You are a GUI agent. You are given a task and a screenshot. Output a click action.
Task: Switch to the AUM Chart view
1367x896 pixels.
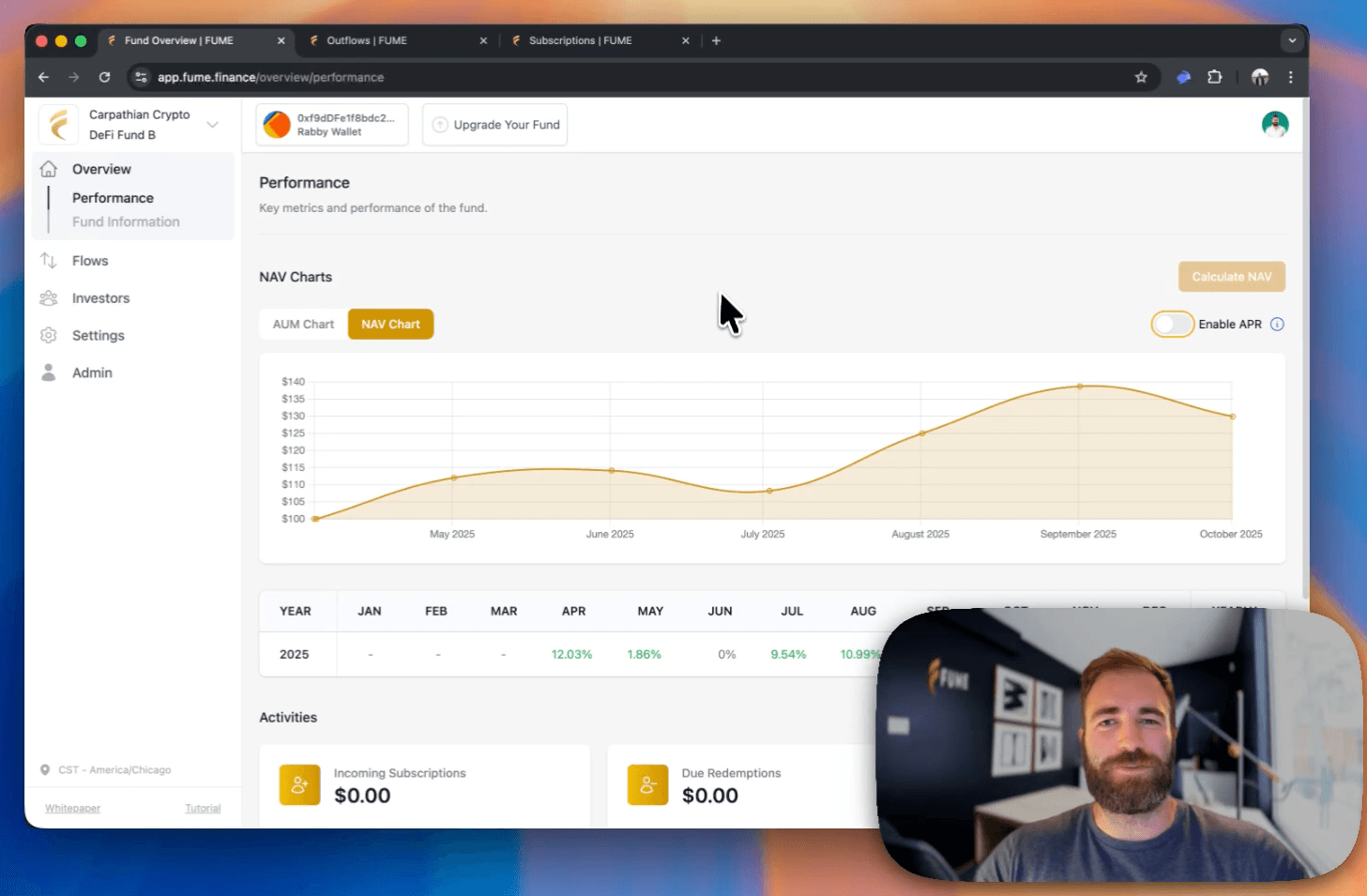(x=303, y=325)
